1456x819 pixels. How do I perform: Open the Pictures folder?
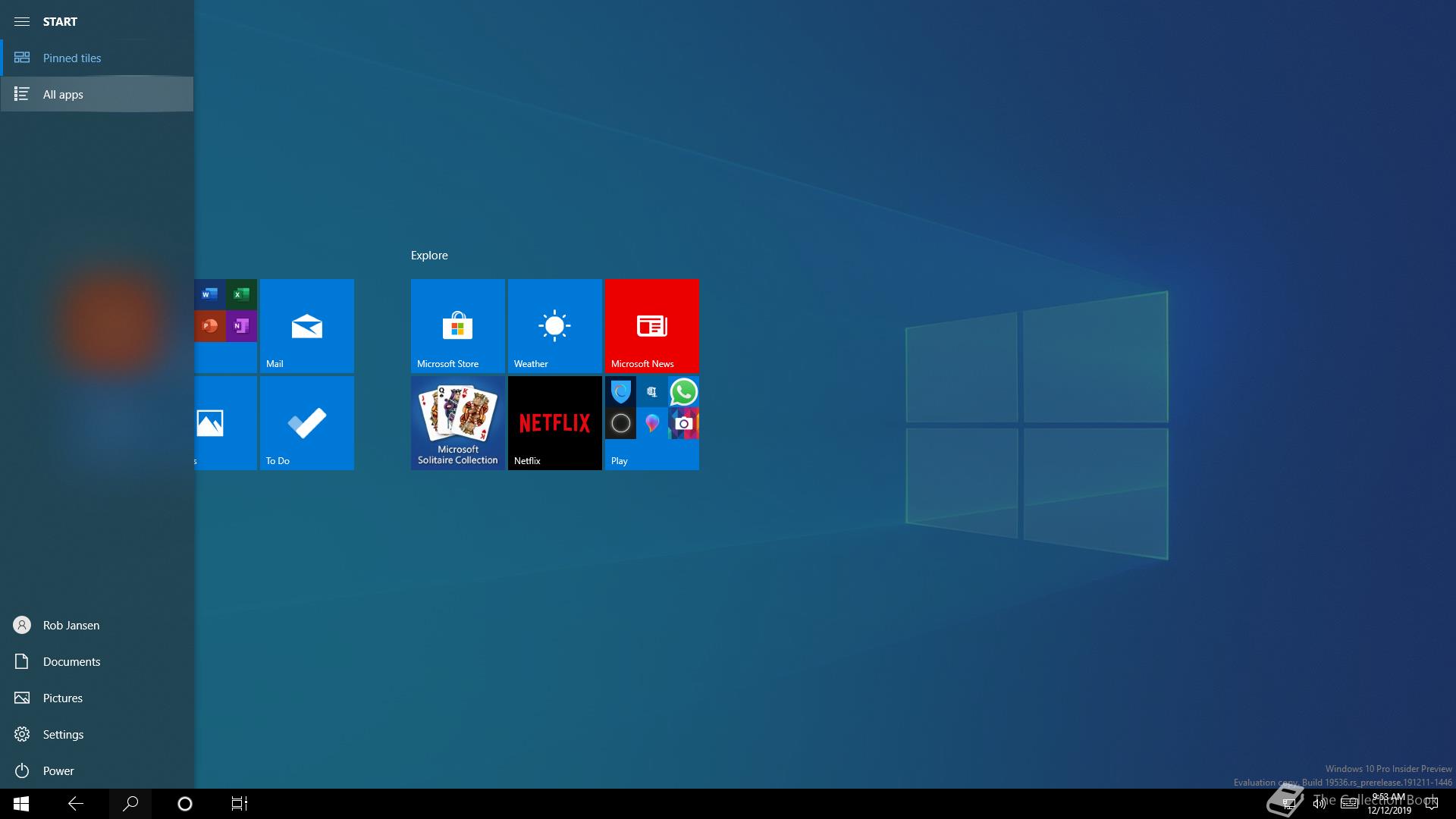tap(62, 698)
